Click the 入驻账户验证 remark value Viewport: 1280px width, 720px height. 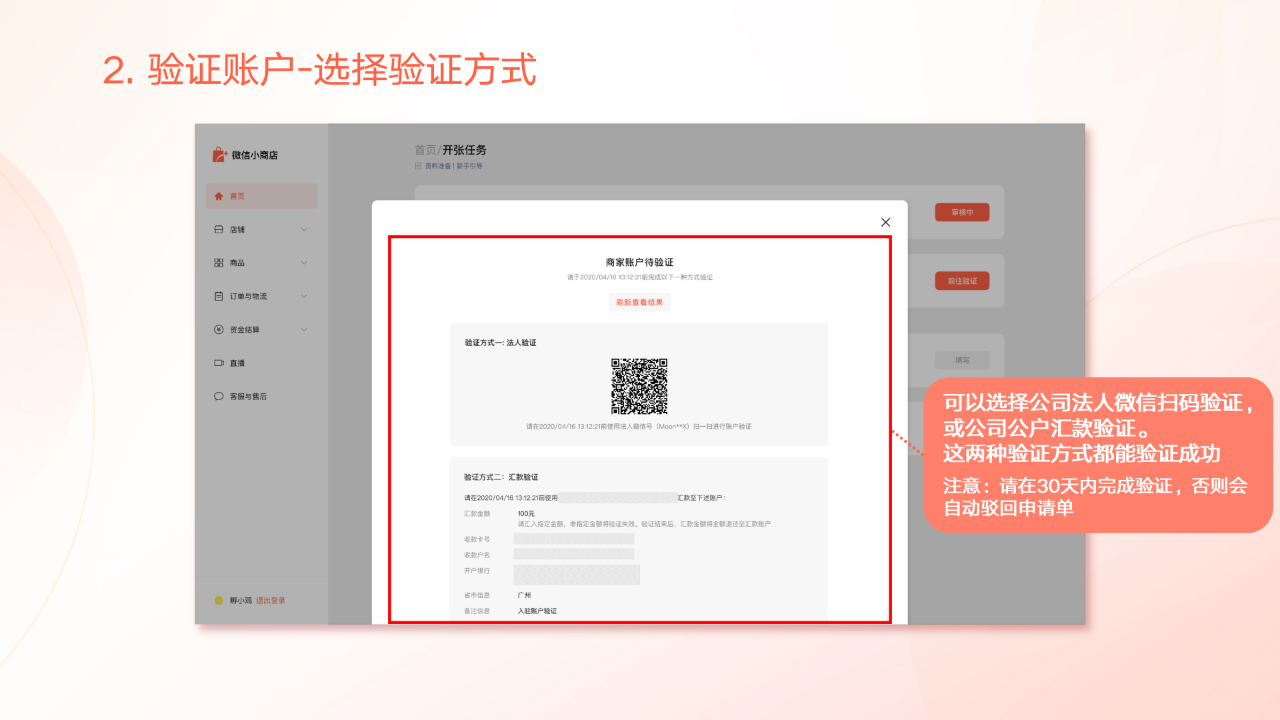[537, 610]
